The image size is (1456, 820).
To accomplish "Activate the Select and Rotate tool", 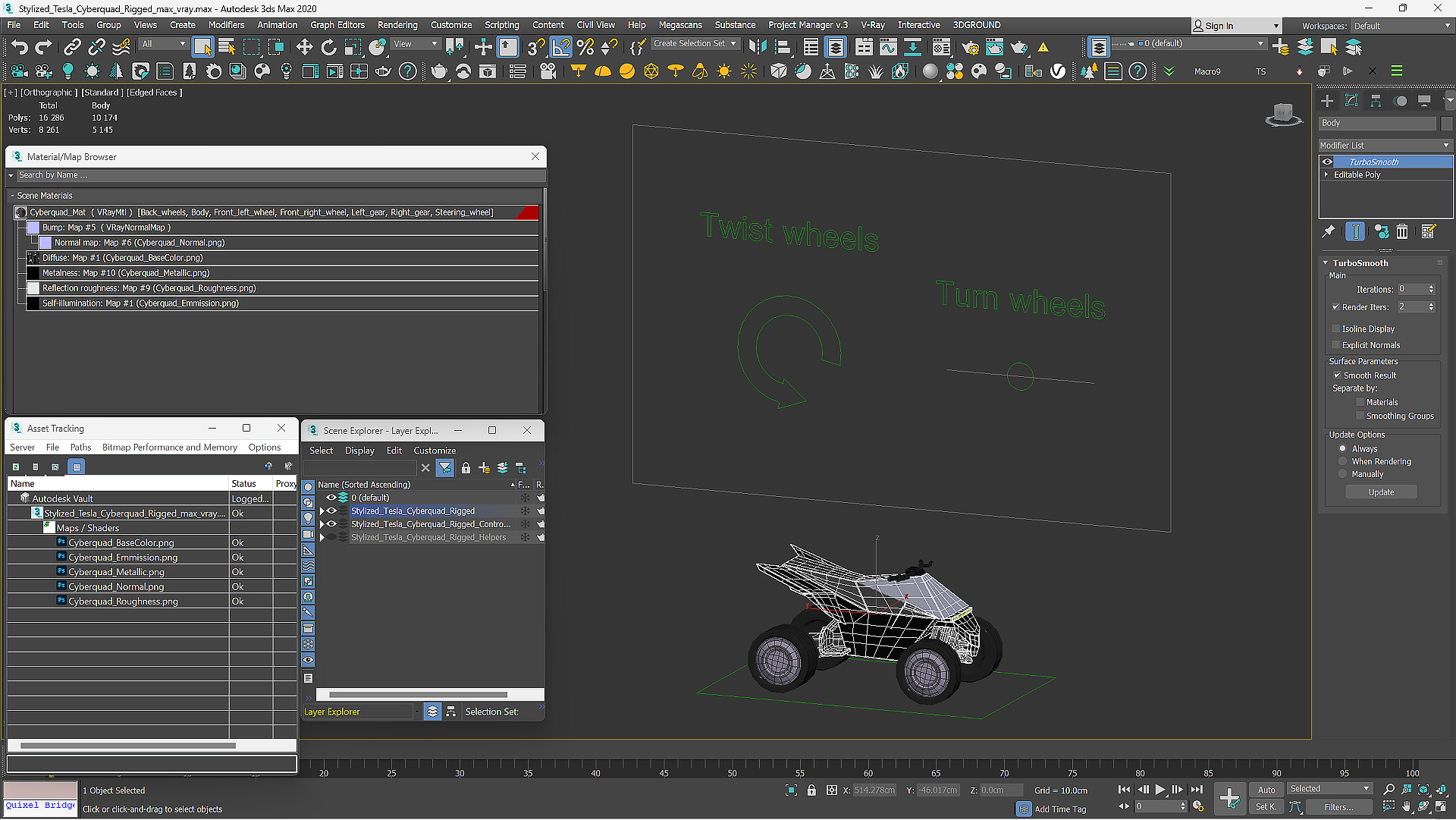I will pyautogui.click(x=328, y=47).
